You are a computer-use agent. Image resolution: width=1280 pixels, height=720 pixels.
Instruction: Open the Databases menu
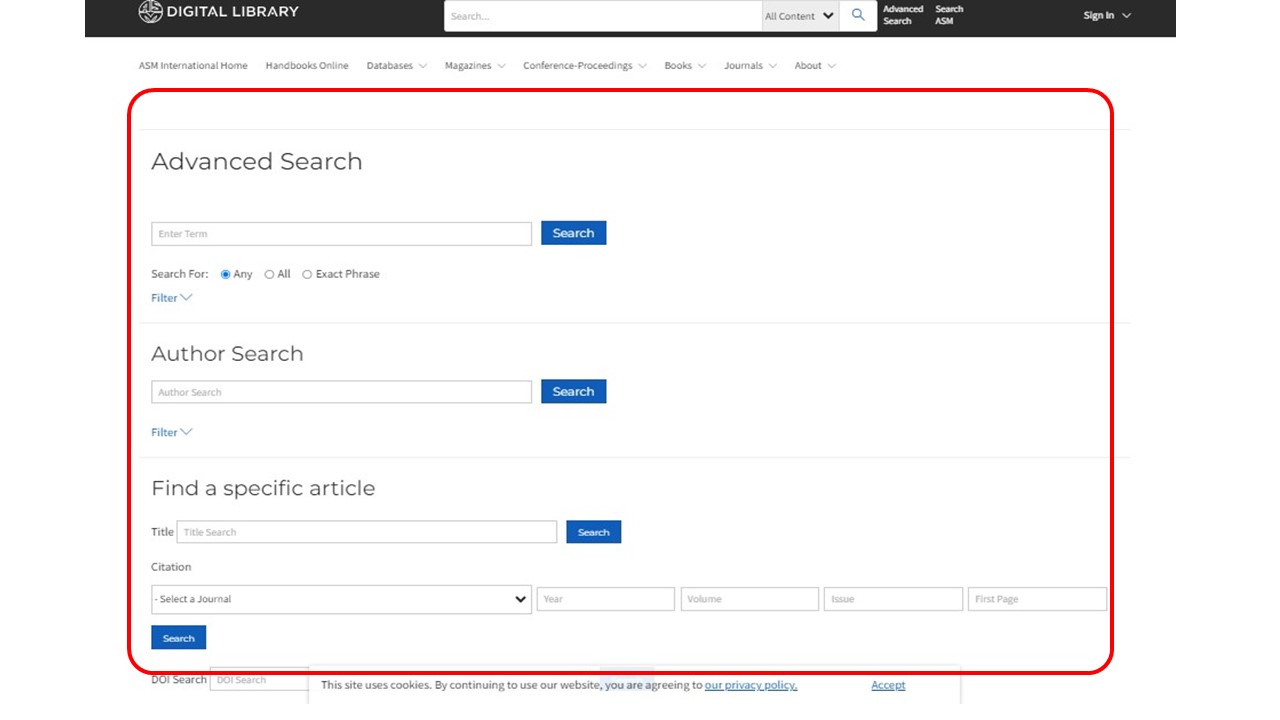(x=396, y=66)
